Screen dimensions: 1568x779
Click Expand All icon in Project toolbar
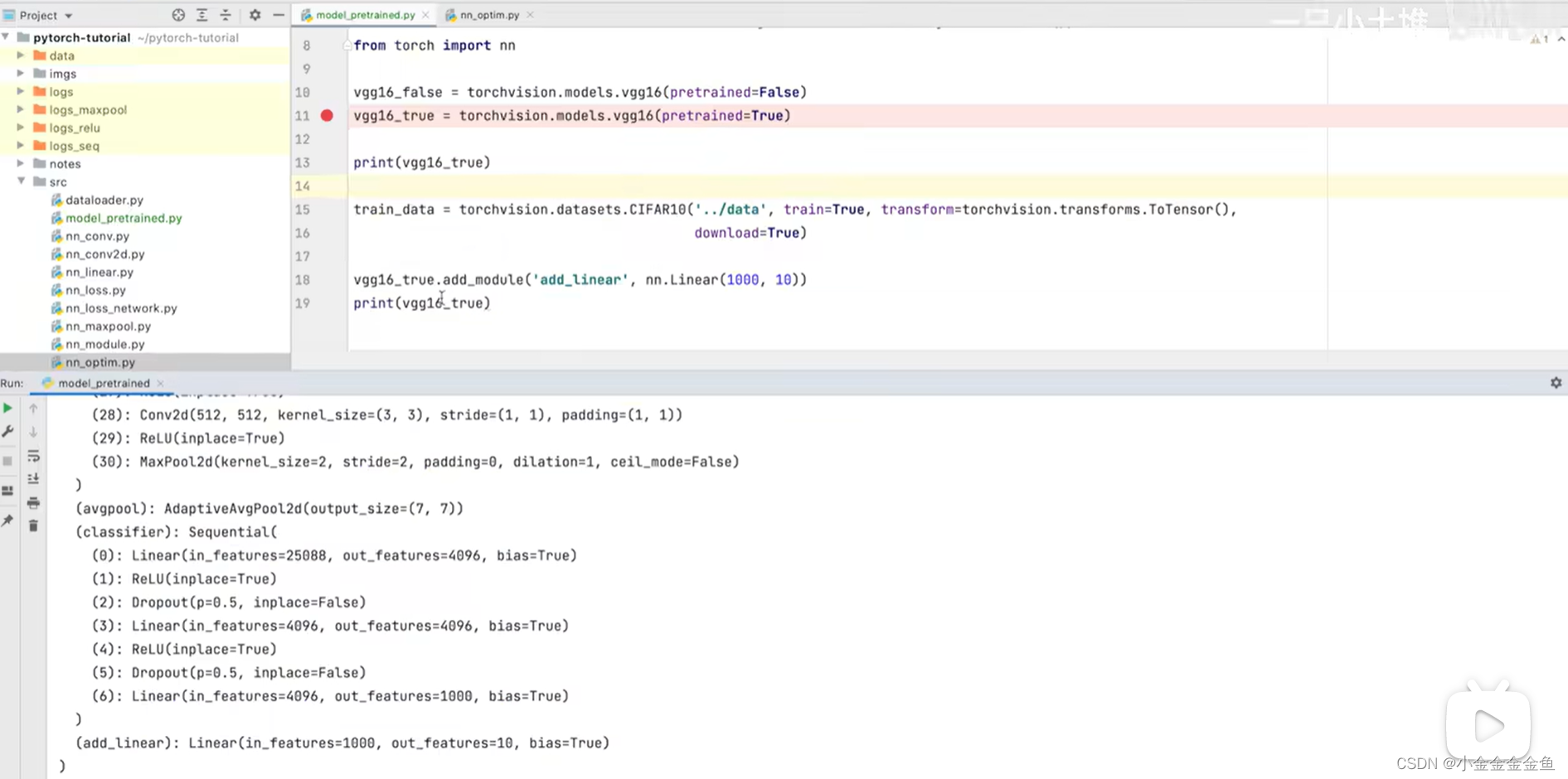[x=202, y=15]
